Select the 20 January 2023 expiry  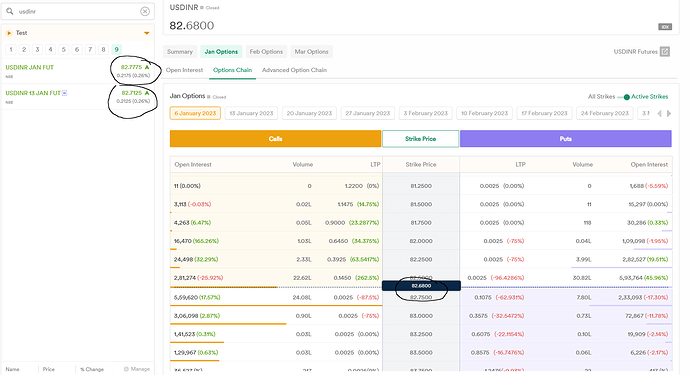309,113
